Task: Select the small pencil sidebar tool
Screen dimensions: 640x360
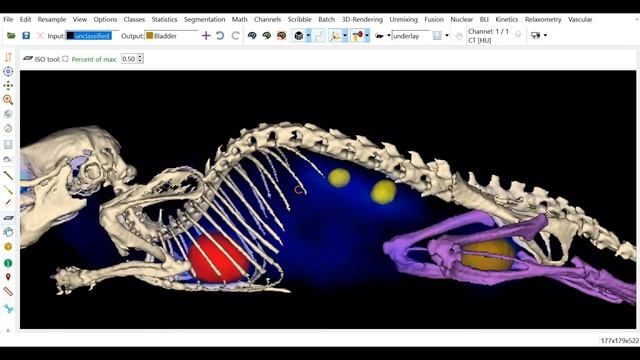Action: pyautogui.click(x=8, y=203)
